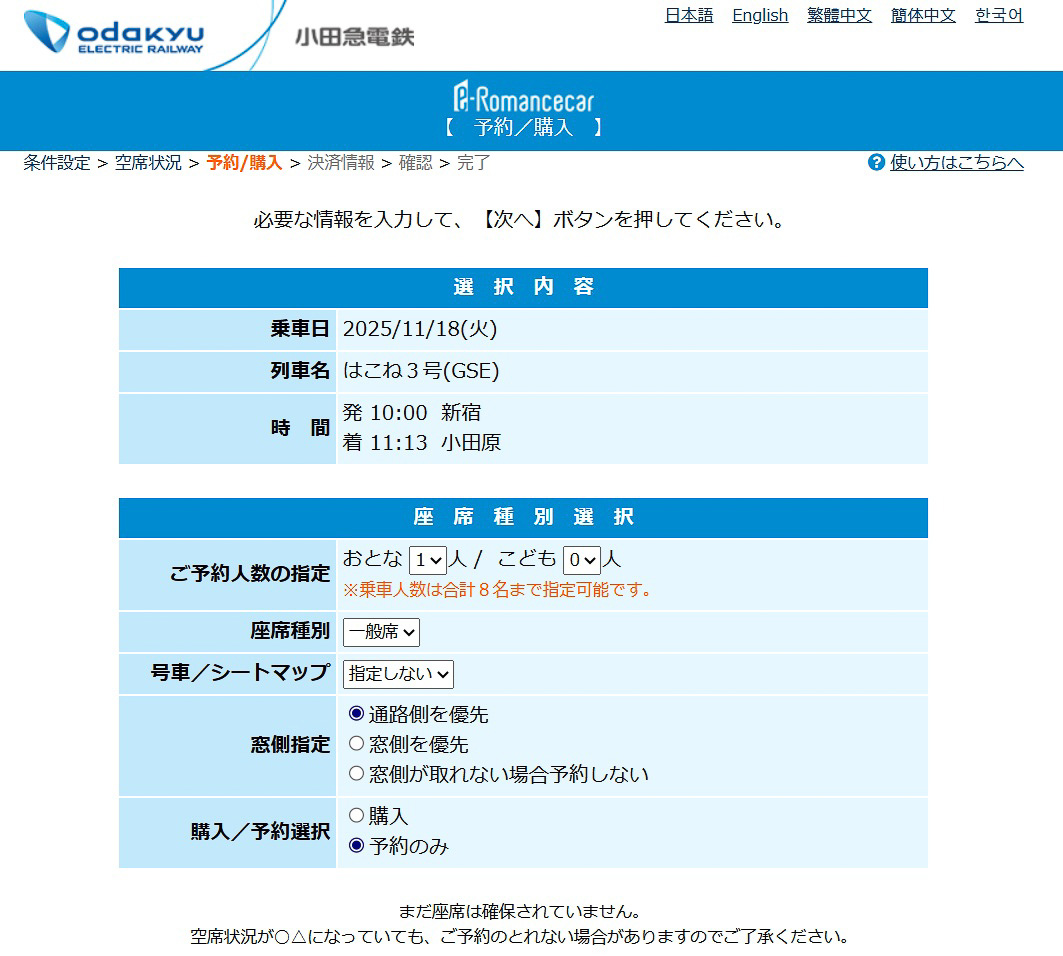The image size is (1063, 956).
Task: Choose 窓側が取れない場合予約しない option
Action: point(355,772)
